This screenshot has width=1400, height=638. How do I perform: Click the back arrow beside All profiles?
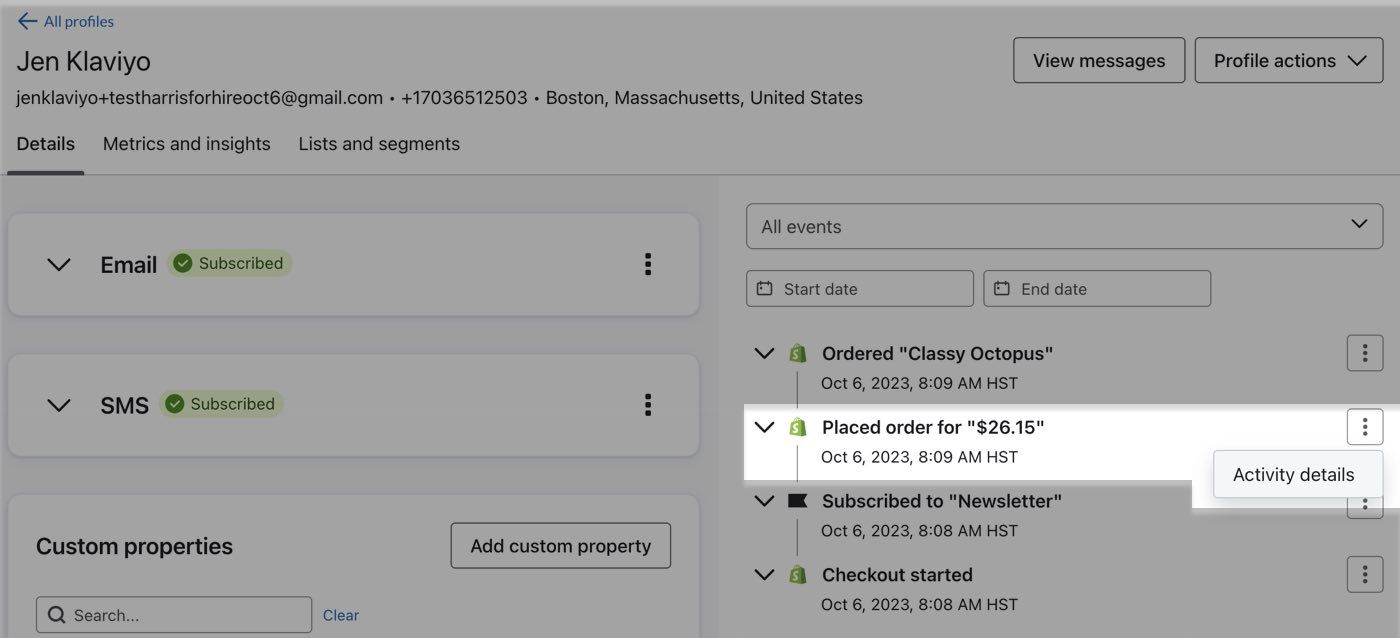[25, 20]
